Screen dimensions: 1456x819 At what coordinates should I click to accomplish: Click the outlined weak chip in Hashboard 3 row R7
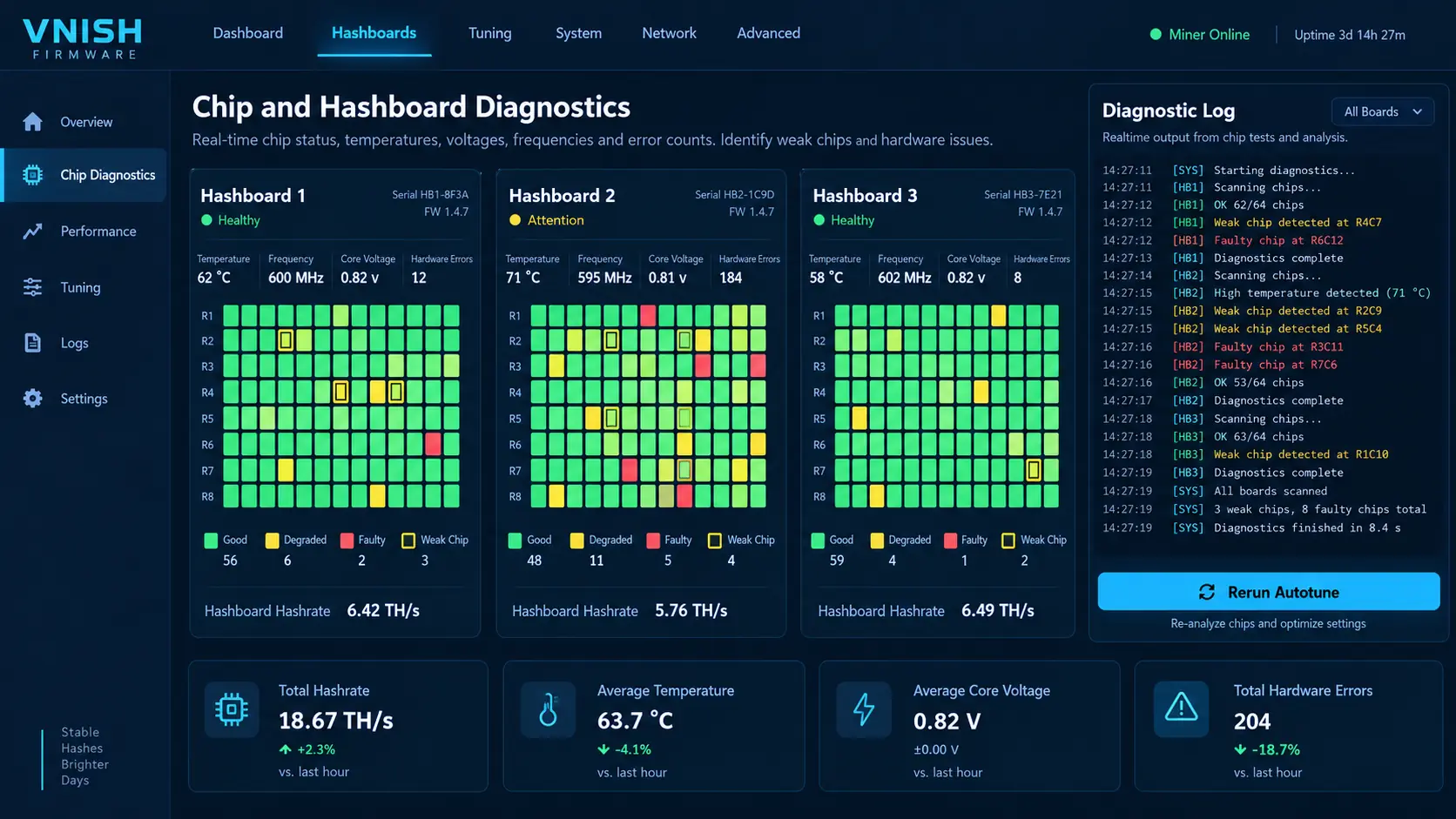1034,470
